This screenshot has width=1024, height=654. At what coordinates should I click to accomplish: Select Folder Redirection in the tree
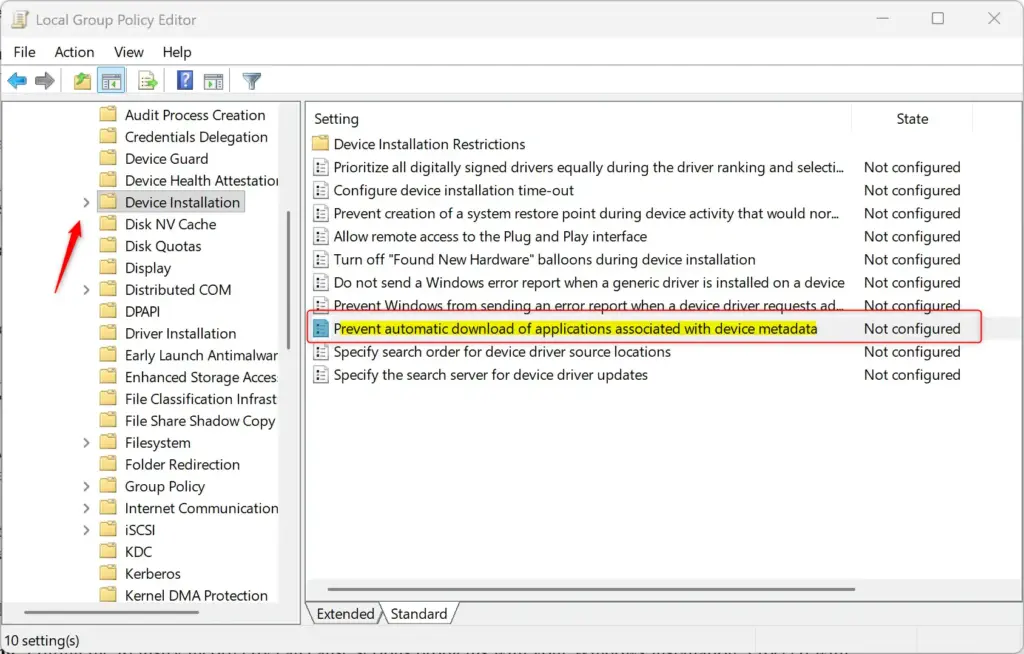coord(182,465)
